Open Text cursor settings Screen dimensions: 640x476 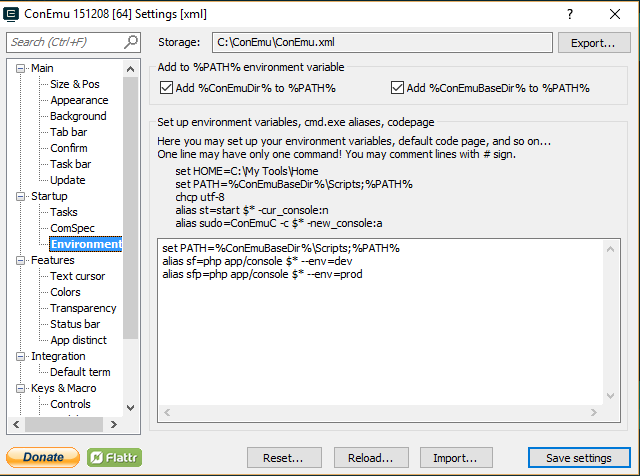78,276
